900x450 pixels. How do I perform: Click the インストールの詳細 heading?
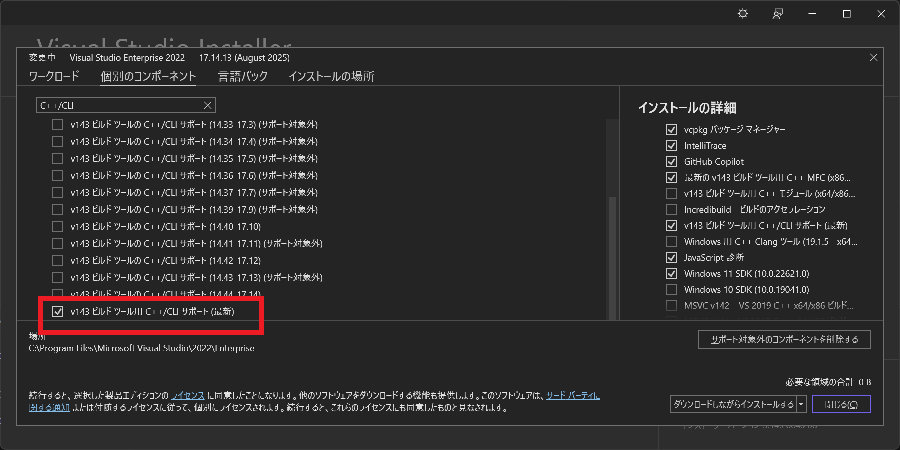pyautogui.click(x=687, y=107)
